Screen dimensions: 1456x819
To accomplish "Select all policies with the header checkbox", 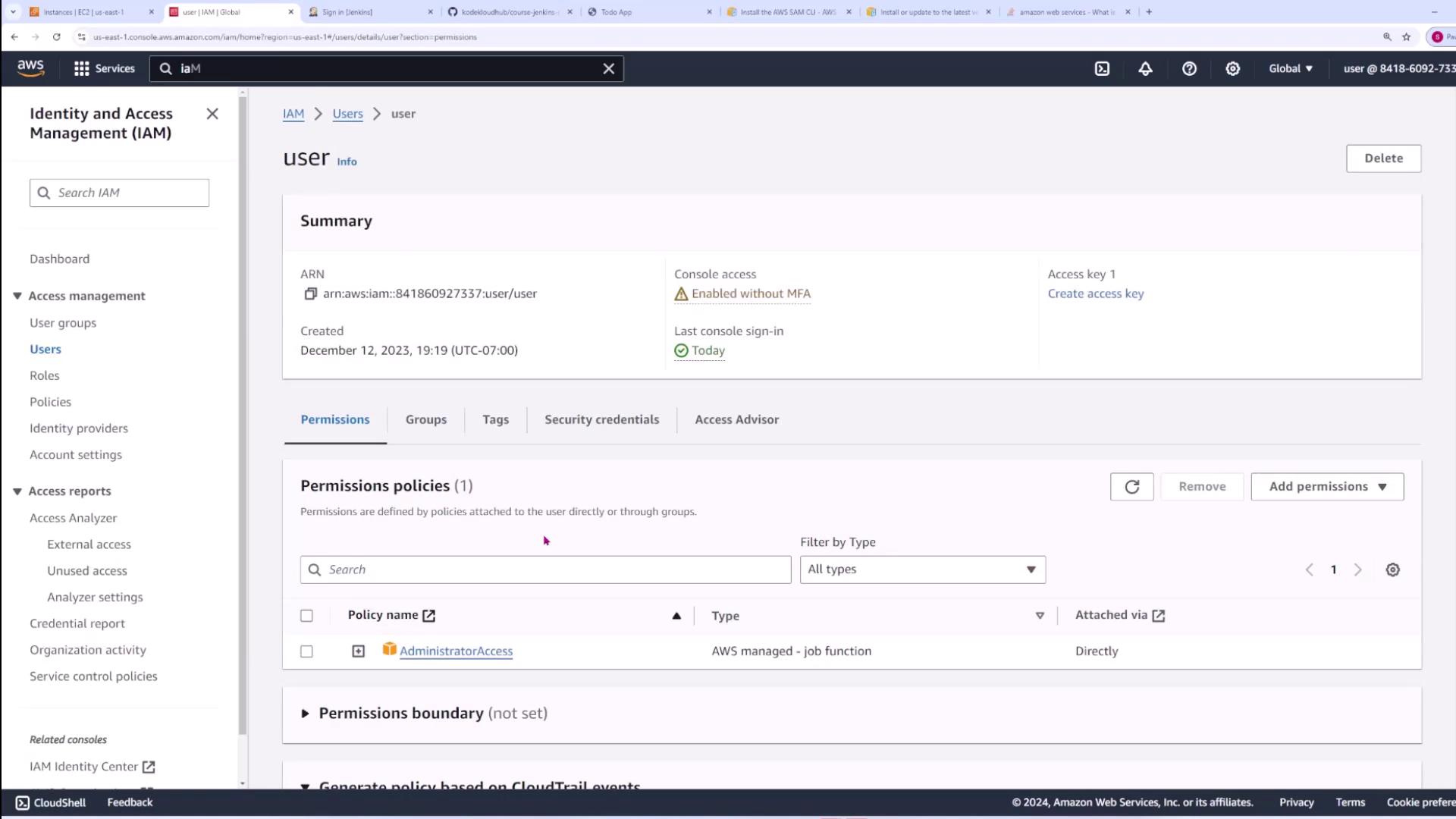I will coord(306,616).
